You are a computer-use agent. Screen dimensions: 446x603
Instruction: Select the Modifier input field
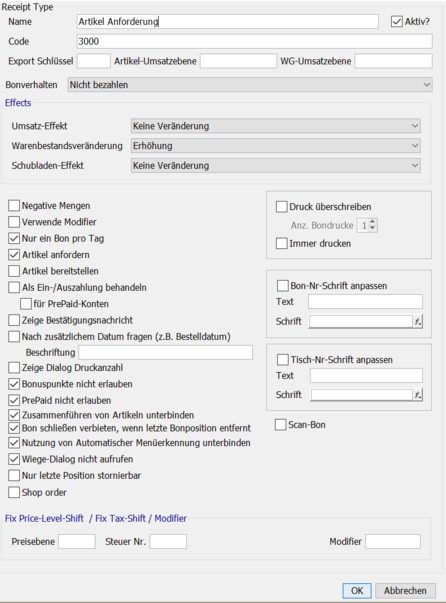(x=393, y=541)
